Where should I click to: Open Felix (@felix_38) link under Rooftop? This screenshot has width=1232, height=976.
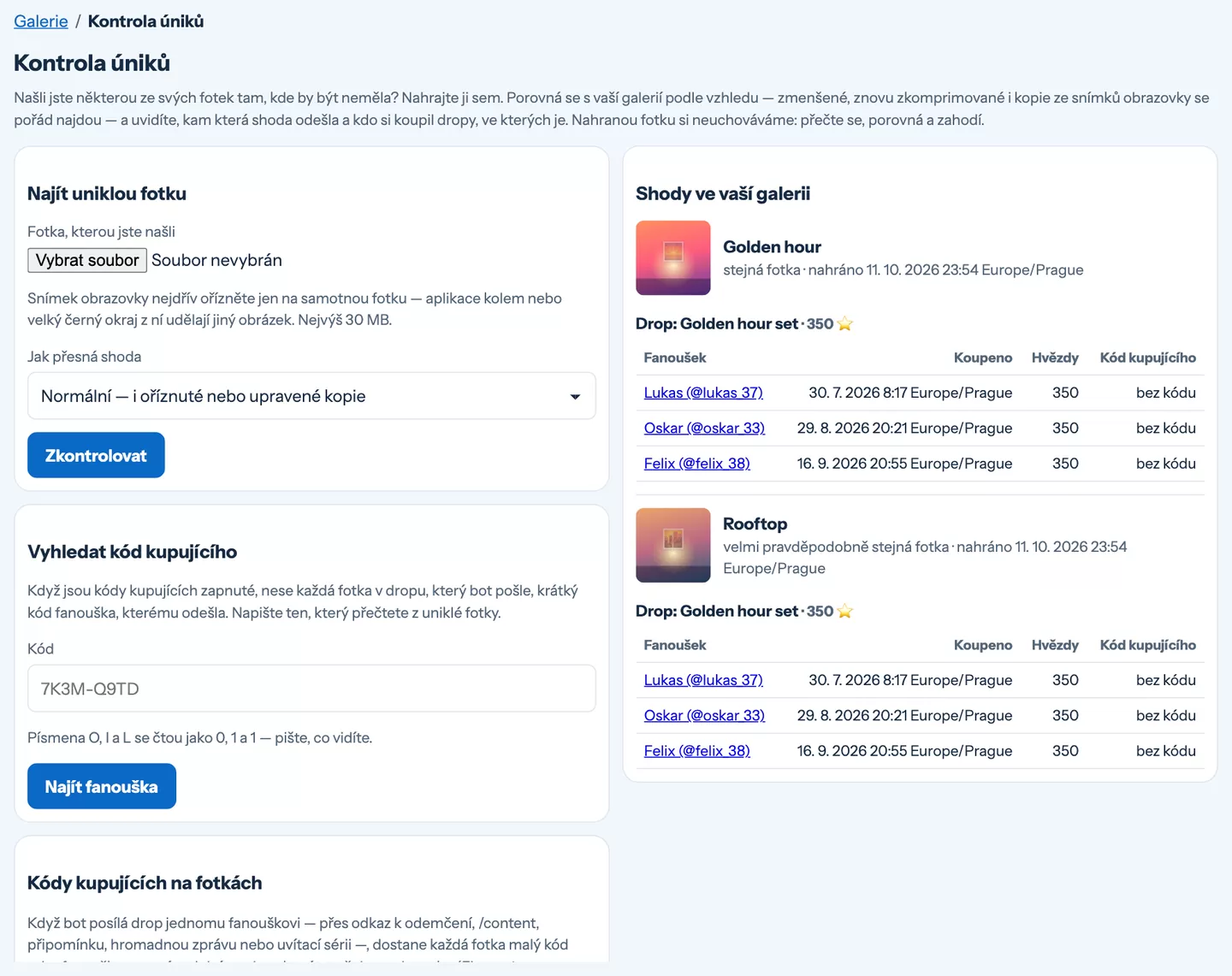[697, 751]
